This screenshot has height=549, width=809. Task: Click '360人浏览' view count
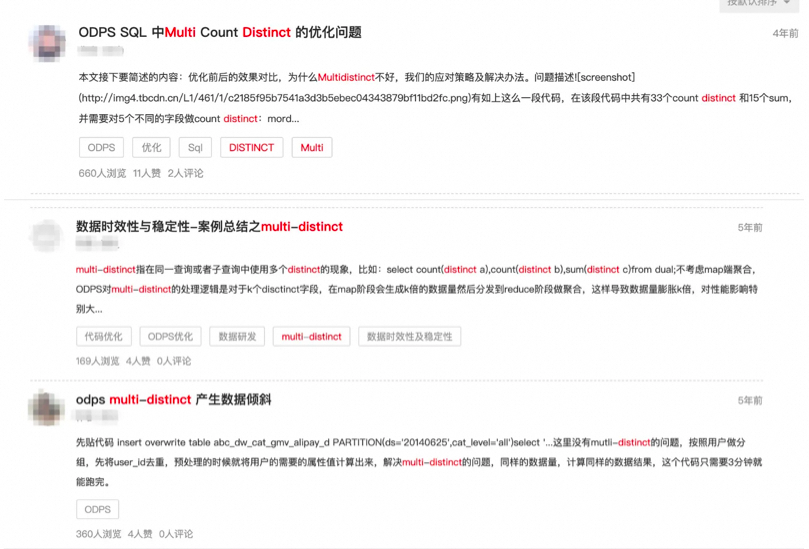99,534
